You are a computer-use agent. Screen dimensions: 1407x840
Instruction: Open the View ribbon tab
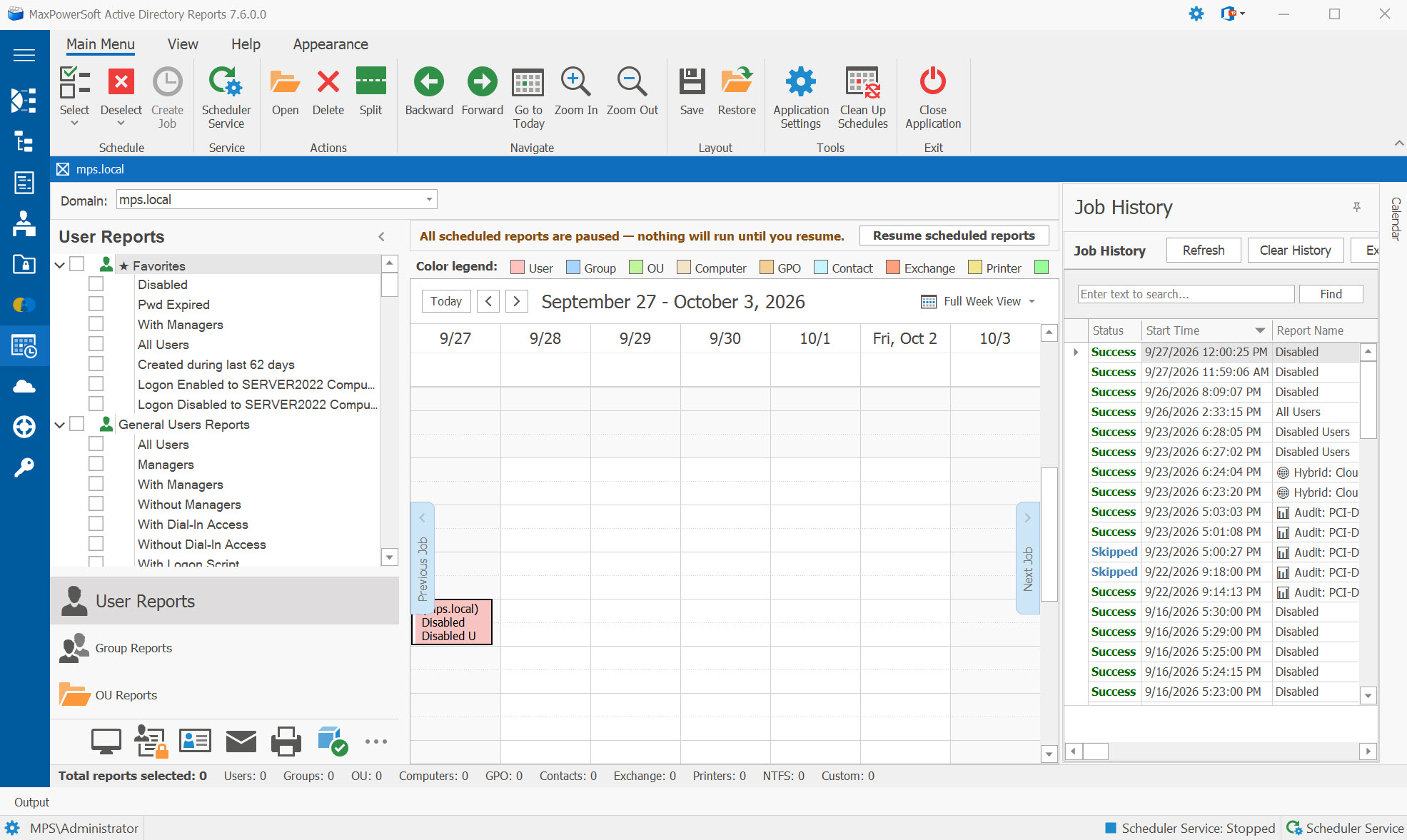pos(183,44)
